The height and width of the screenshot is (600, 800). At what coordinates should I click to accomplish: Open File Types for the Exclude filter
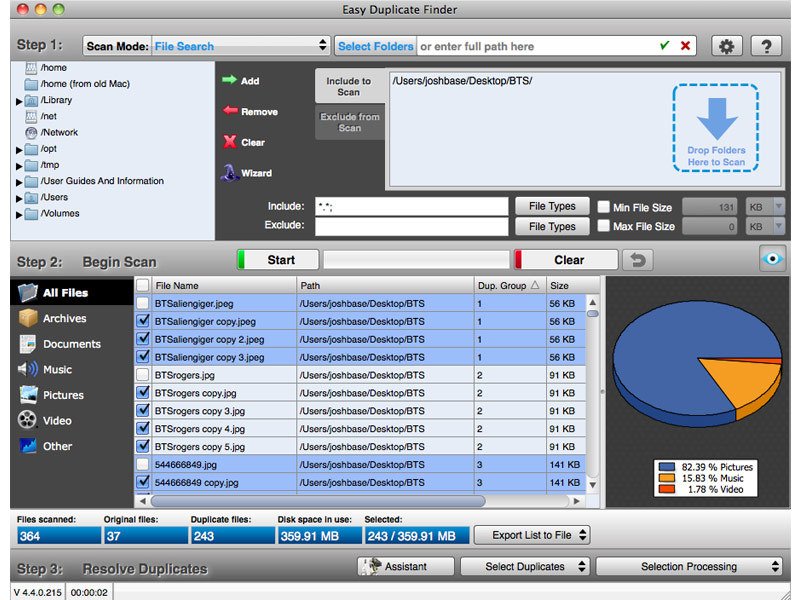pos(552,226)
